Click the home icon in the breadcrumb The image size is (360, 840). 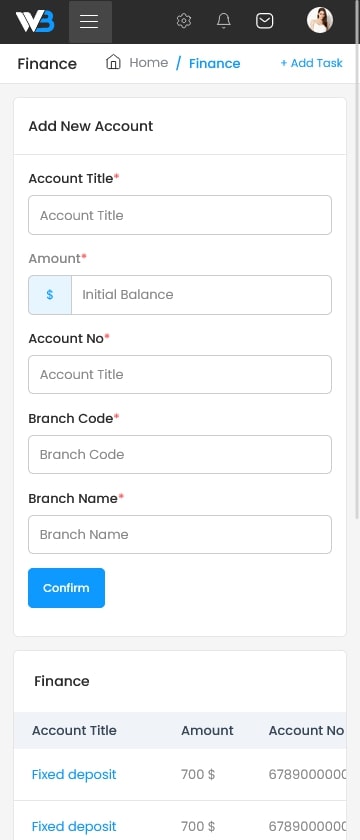(x=113, y=62)
